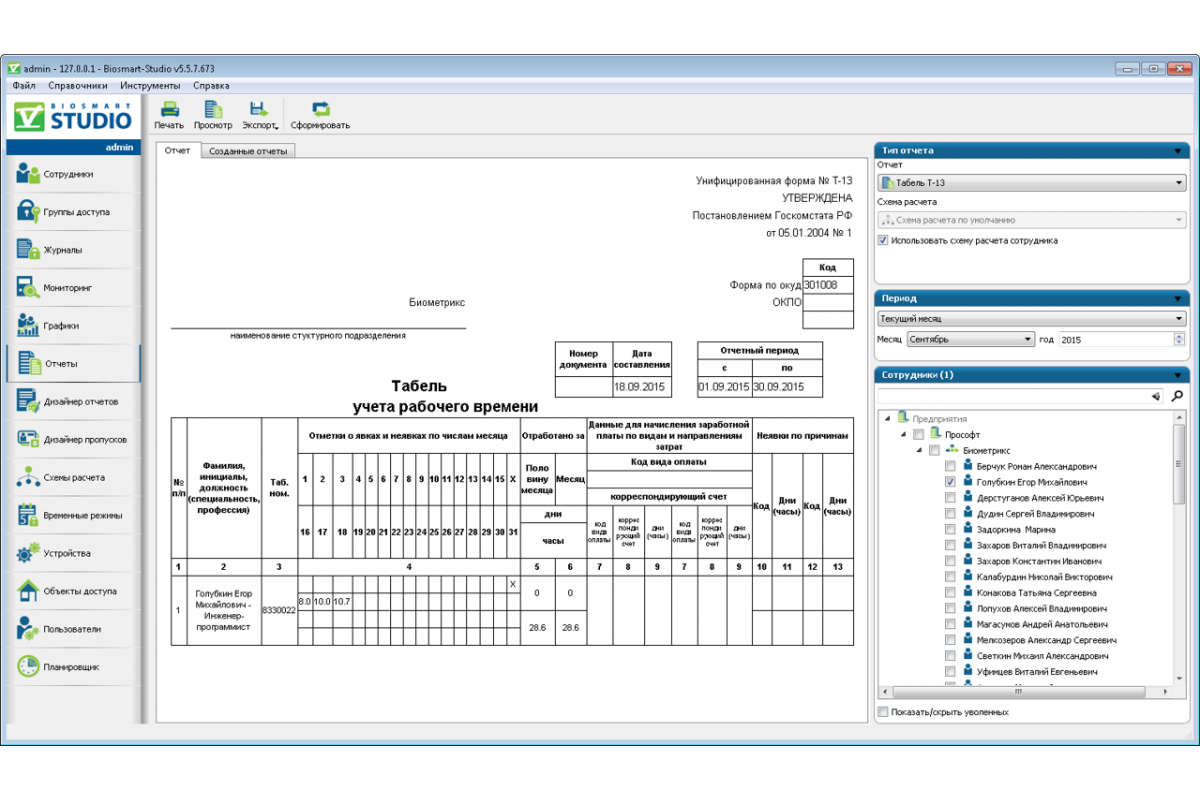Select the checkbox for Дудин Сергей Владимирович
The width and height of the screenshot is (1200, 800).
point(950,514)
